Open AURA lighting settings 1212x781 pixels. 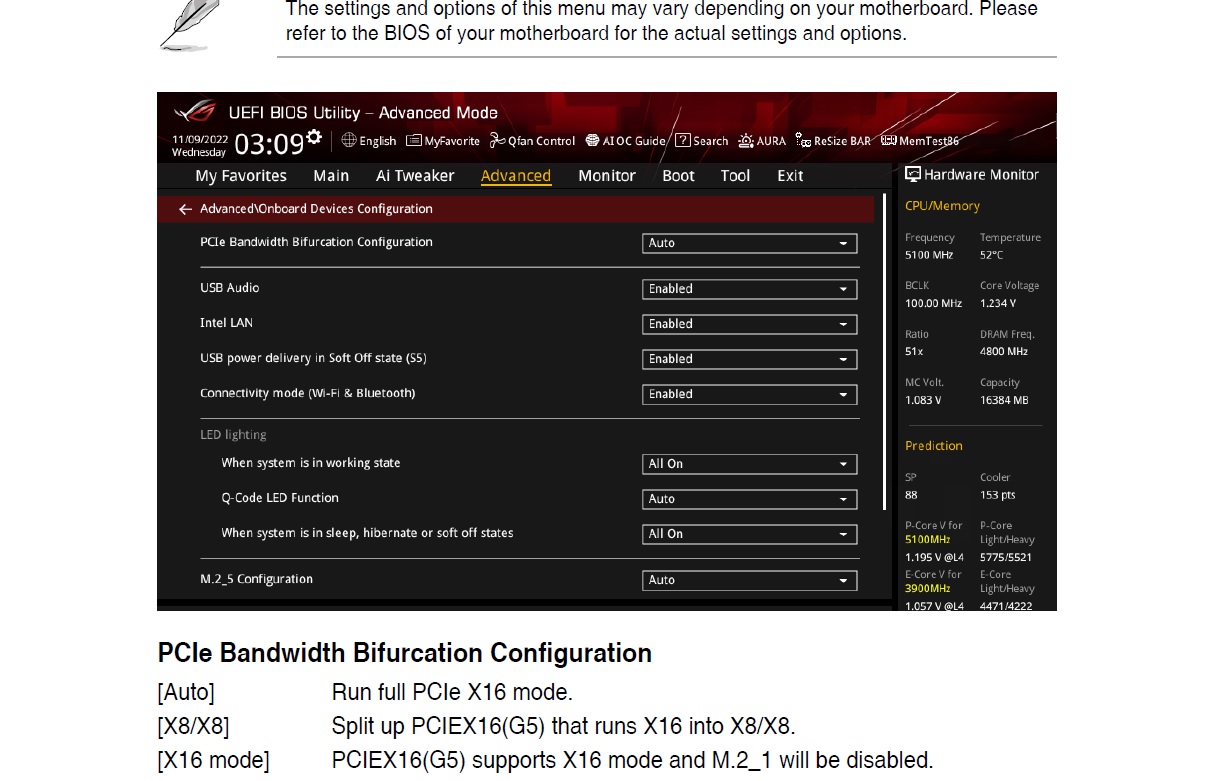click(x=762, y=141)
